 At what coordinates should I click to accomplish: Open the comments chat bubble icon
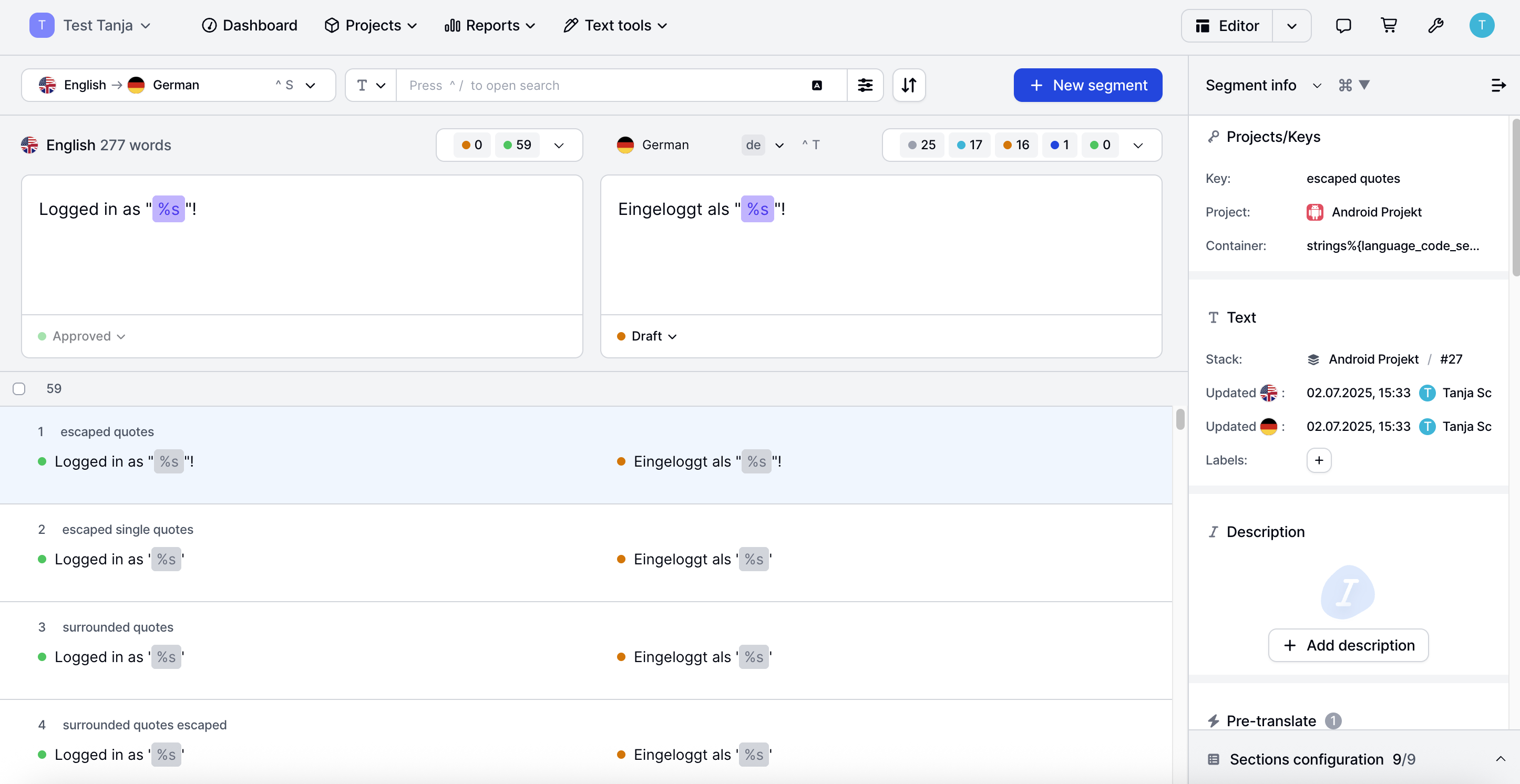pos(1343,25)
